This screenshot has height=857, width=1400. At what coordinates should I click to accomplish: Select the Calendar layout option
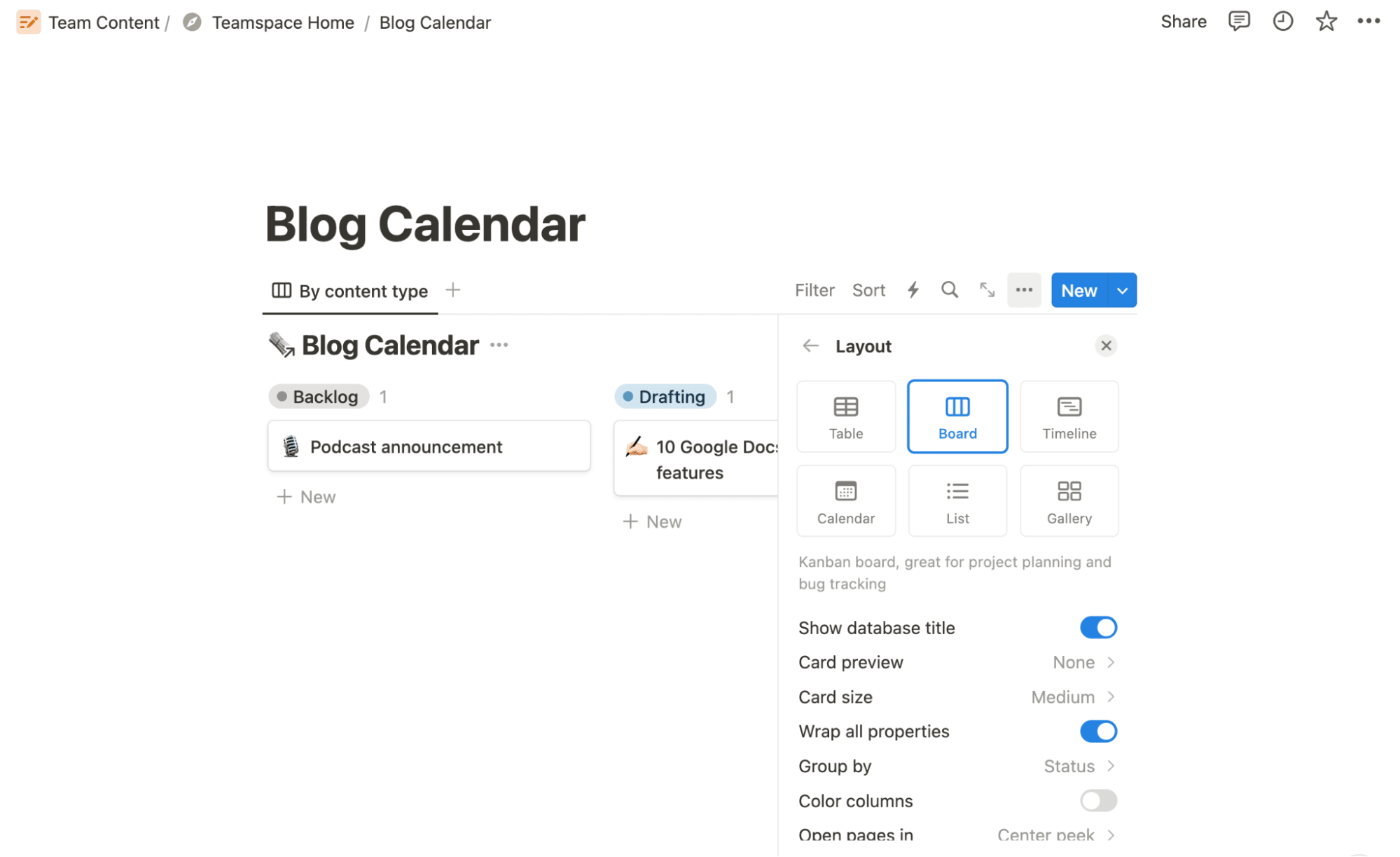(x=845, y=500)
